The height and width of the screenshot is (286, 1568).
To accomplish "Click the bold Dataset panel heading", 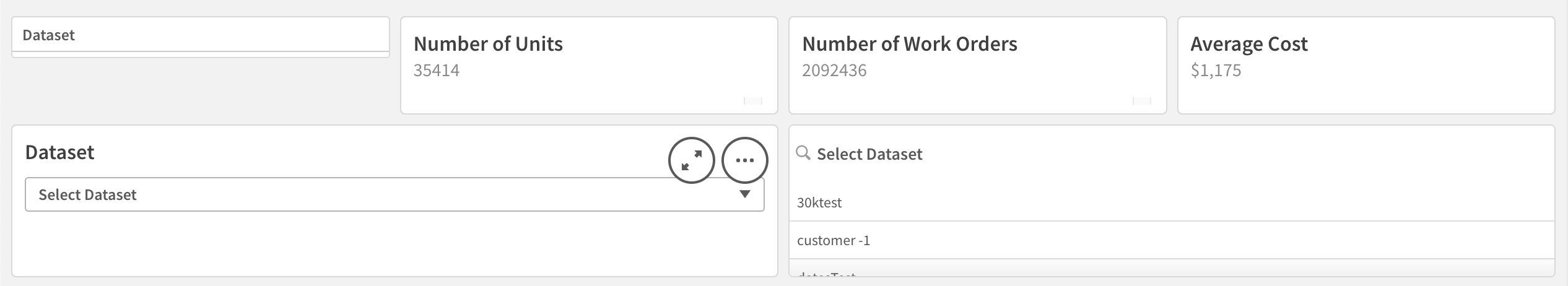I will tap(59, 152).
